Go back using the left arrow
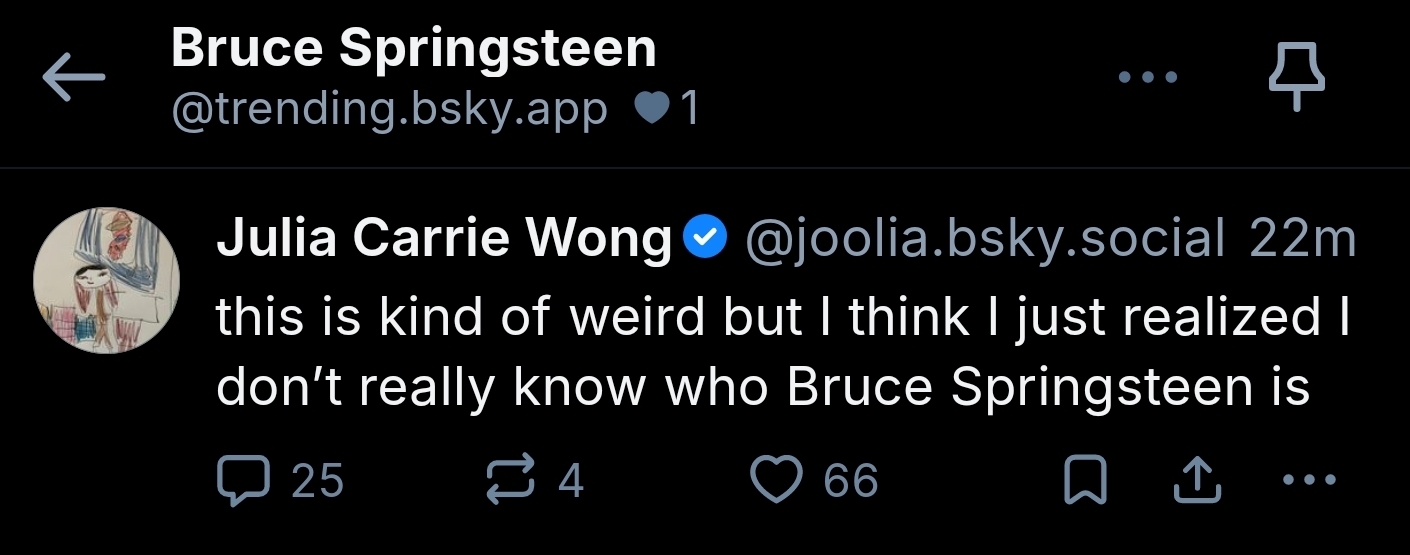 click(x=73, y=77)
